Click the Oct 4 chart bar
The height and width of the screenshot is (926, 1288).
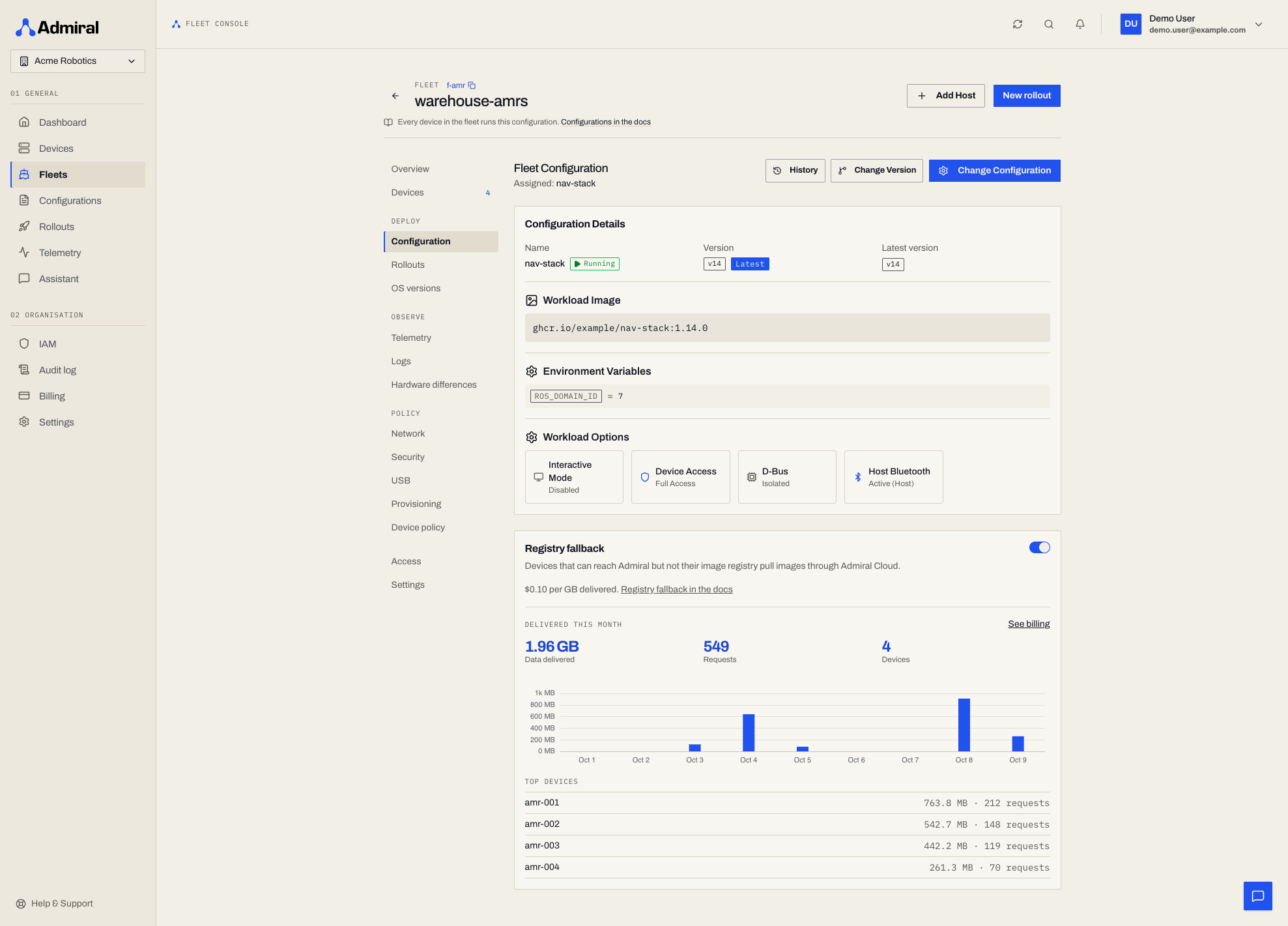[749, 732]
